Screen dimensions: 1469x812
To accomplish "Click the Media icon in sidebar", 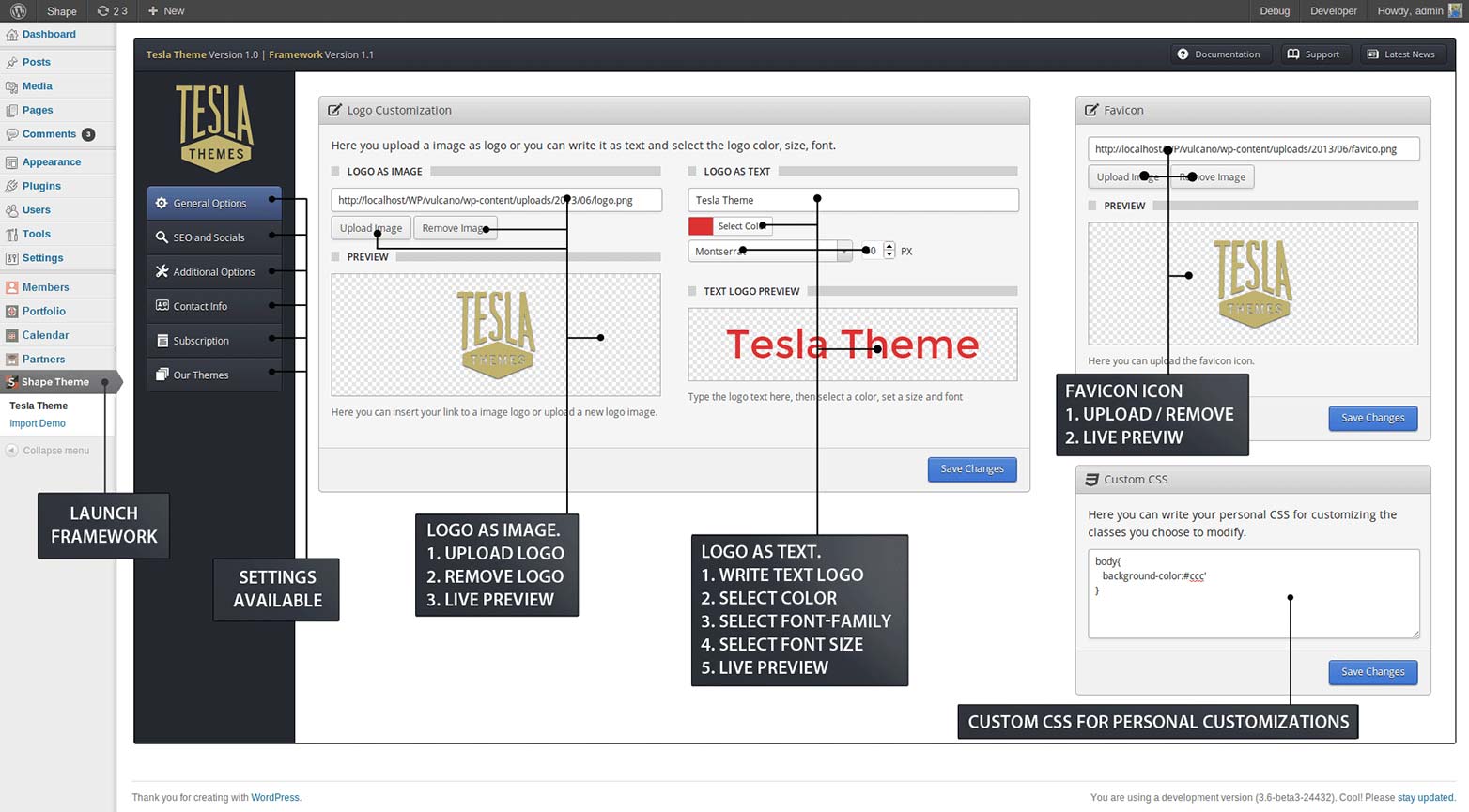I will tap(11, 86).
